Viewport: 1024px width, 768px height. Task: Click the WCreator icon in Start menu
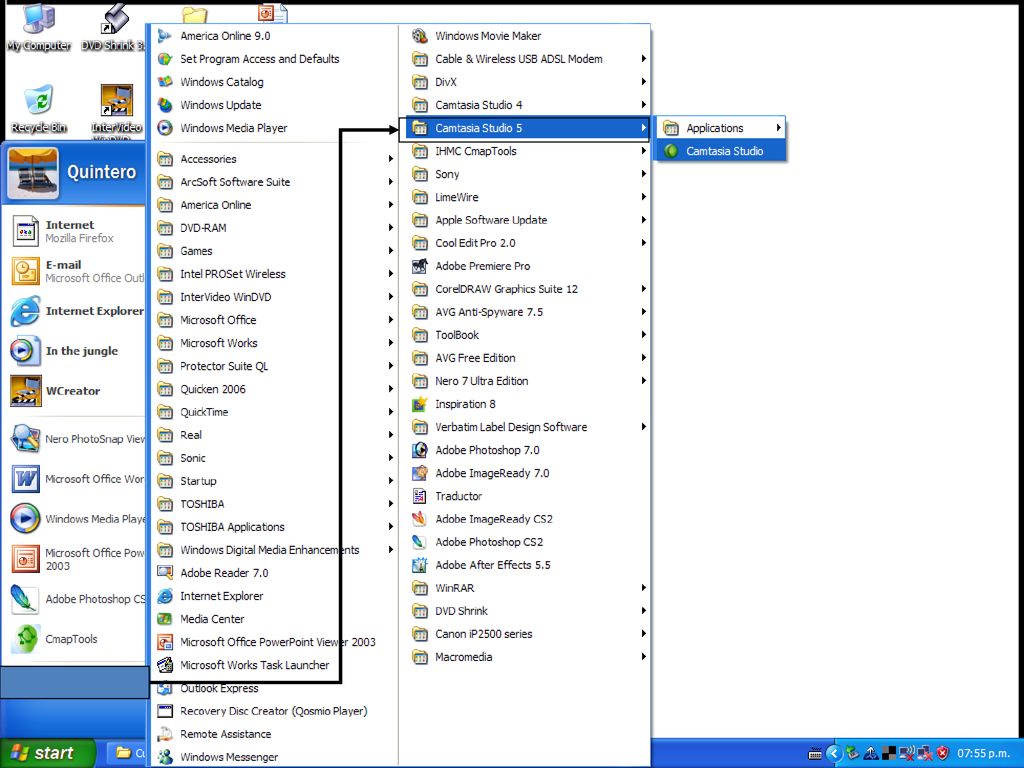pos(25,391)
